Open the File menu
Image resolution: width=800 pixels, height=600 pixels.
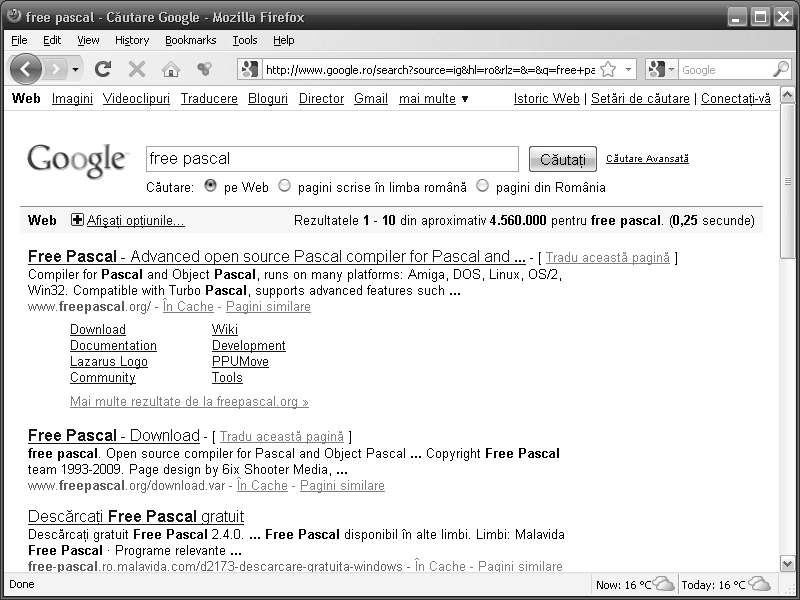point(19,40)
